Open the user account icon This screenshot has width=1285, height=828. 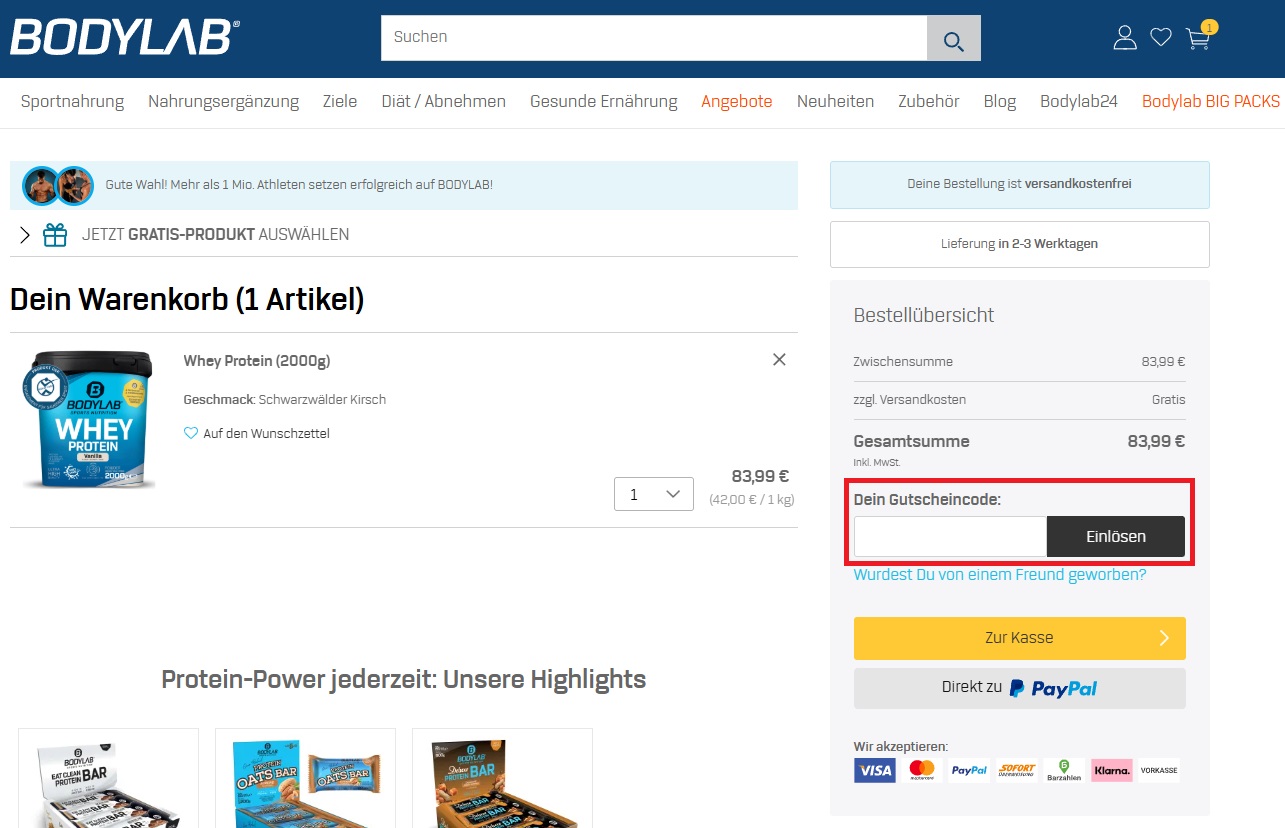(1125, 38)
